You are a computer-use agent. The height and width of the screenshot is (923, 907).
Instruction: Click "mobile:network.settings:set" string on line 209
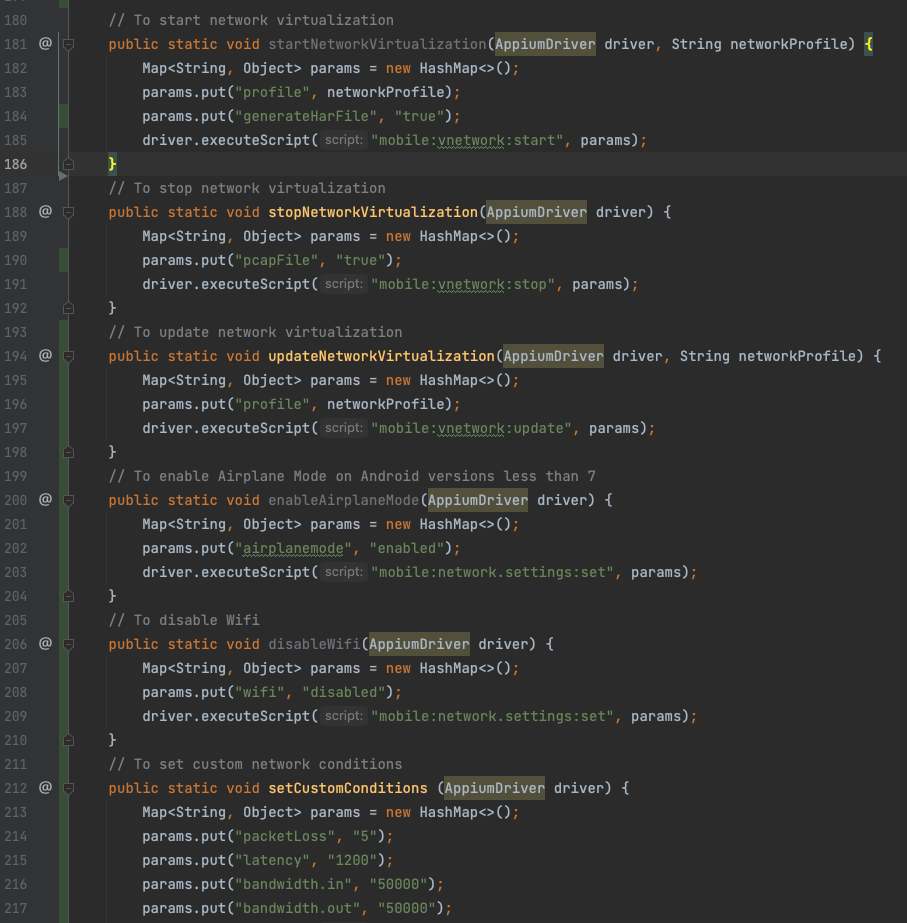coord(493,716)
